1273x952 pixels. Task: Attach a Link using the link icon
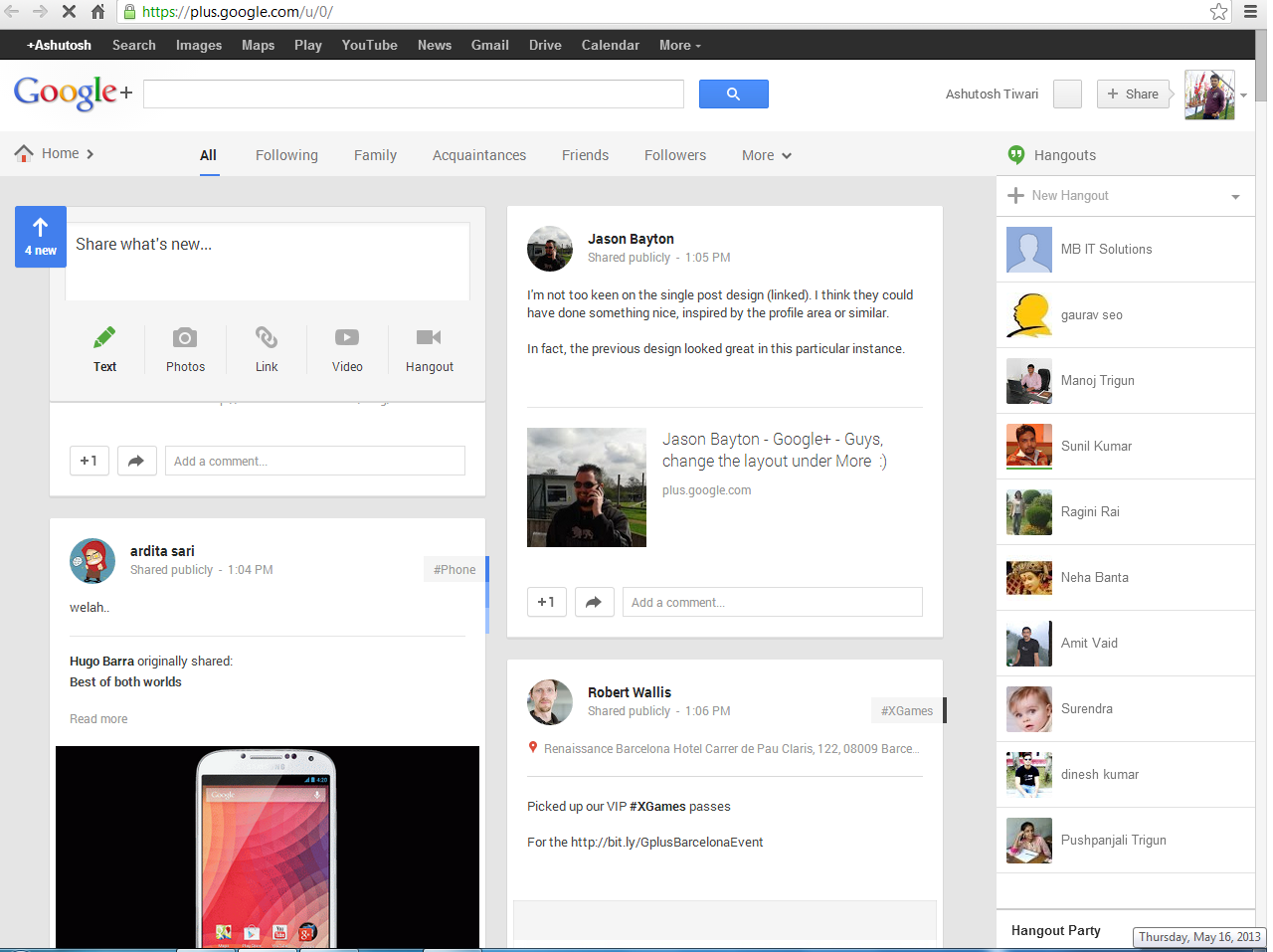tap(266, 337)
